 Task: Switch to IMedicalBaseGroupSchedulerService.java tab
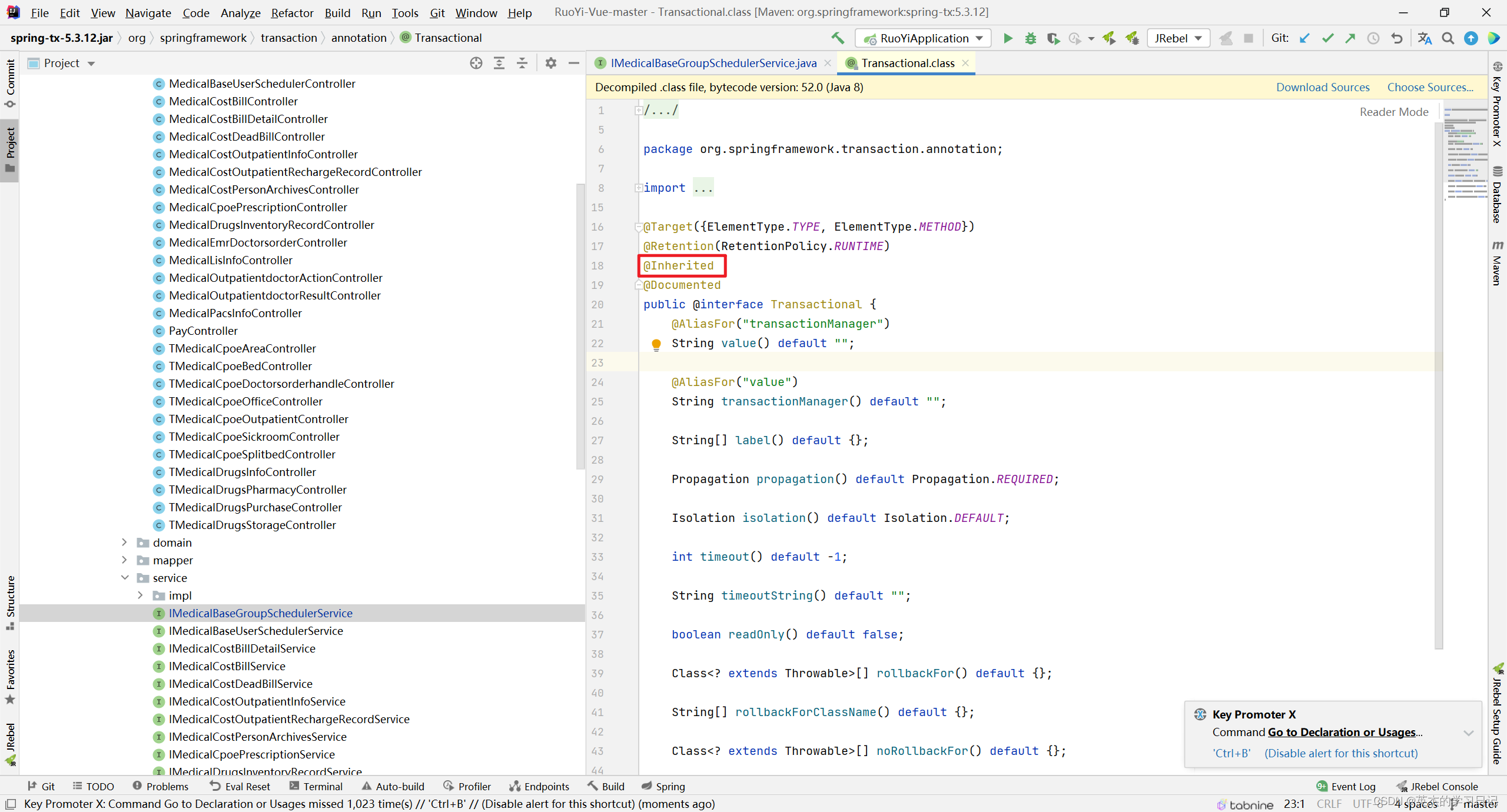(x=713, y=63)
